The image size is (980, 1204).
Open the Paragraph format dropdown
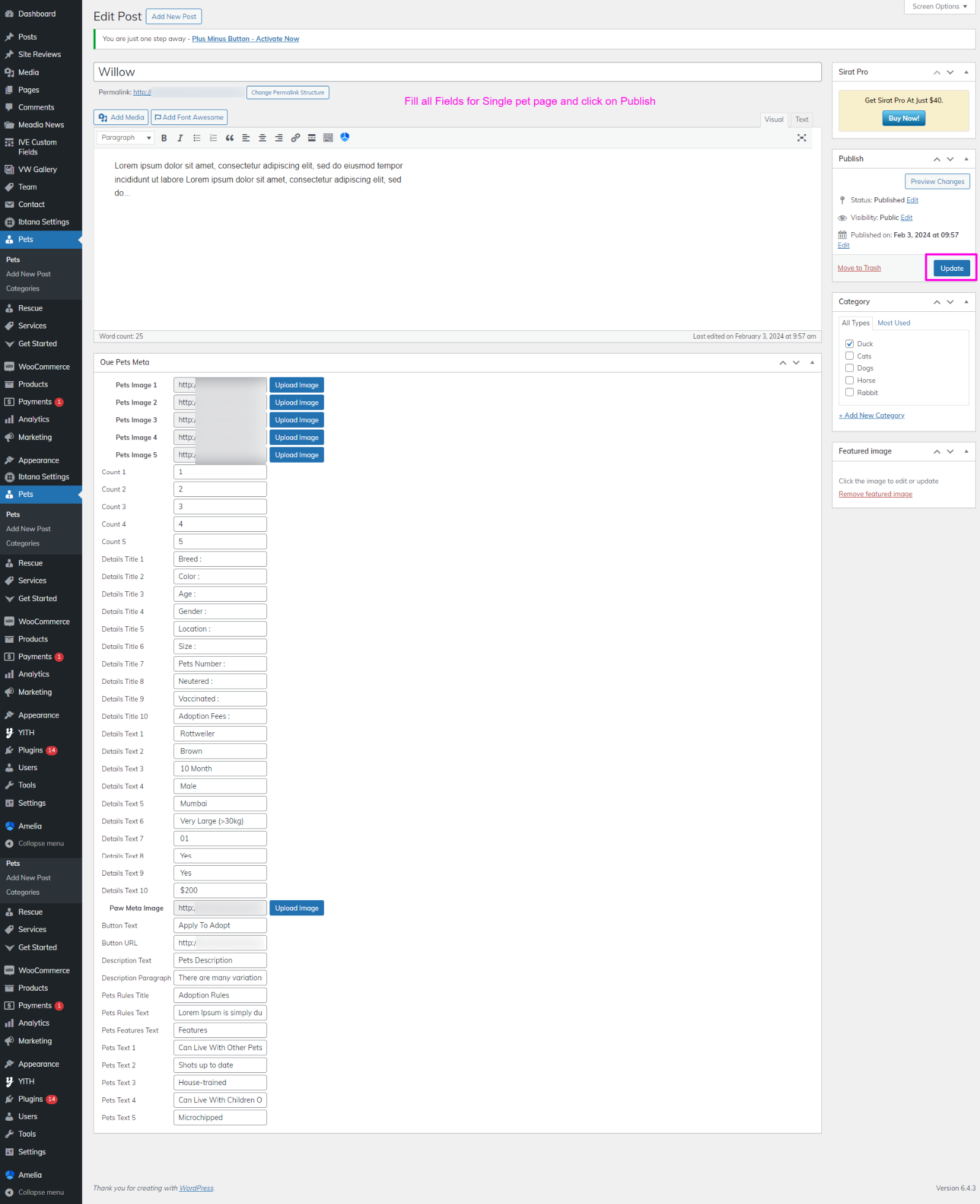point(126,138)
